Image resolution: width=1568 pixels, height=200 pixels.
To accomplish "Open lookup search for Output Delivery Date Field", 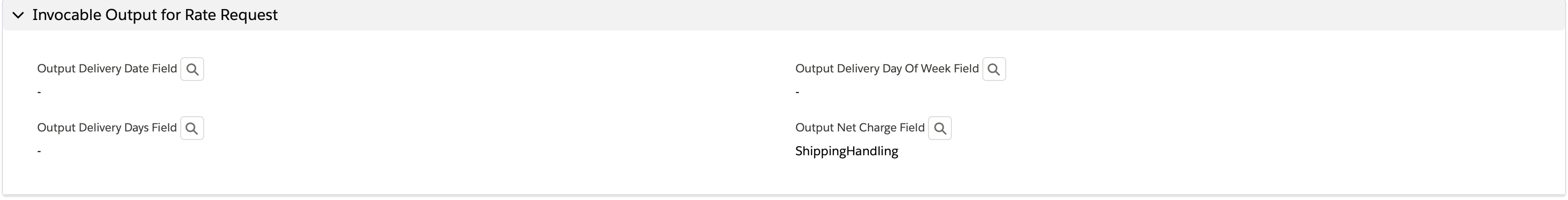I will 192,70.
